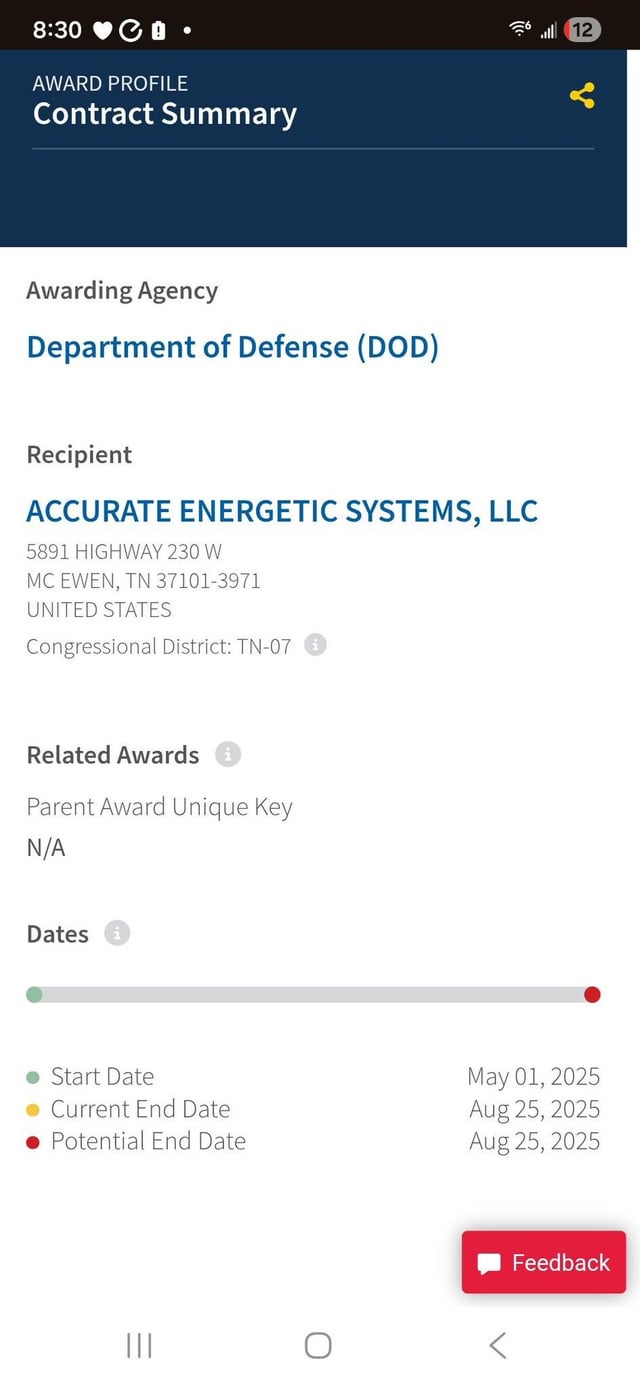The image size is (640, 1387).
Task: Click the red Feedback button
Action: pyautogui.click(x=543, y=1262)
